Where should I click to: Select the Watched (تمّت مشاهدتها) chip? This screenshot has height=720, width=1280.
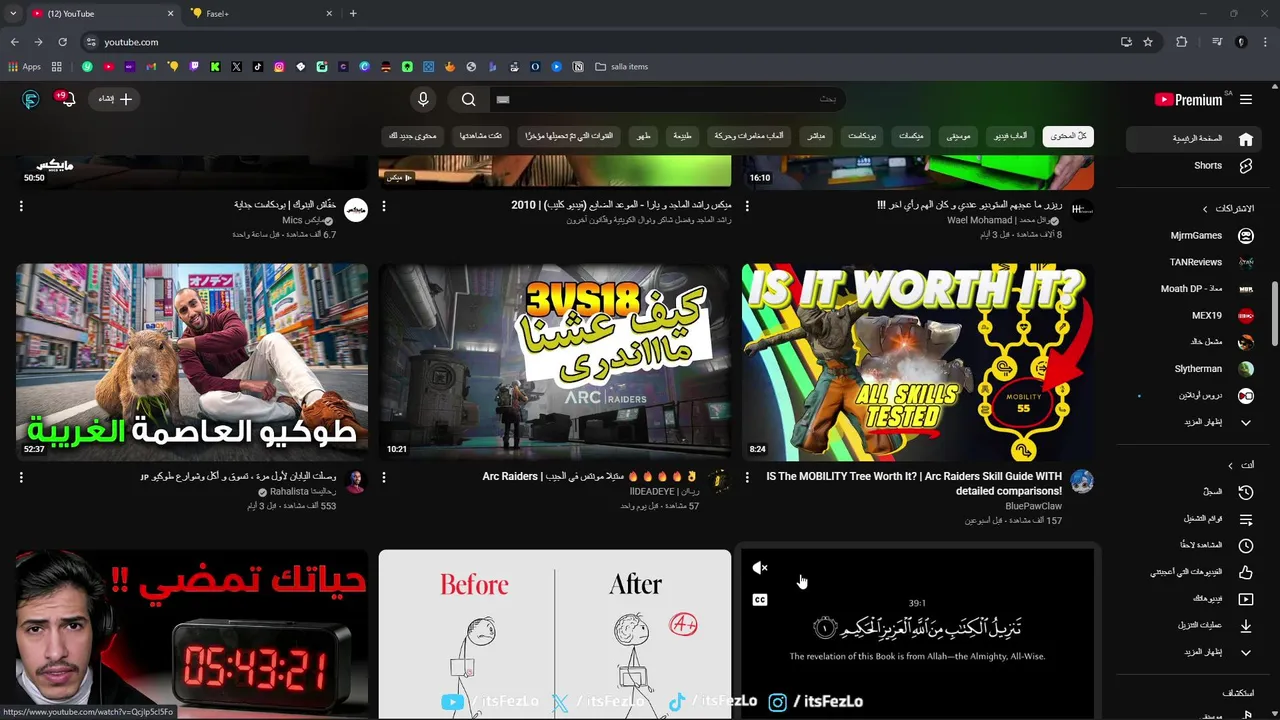(x=481, y=136)
